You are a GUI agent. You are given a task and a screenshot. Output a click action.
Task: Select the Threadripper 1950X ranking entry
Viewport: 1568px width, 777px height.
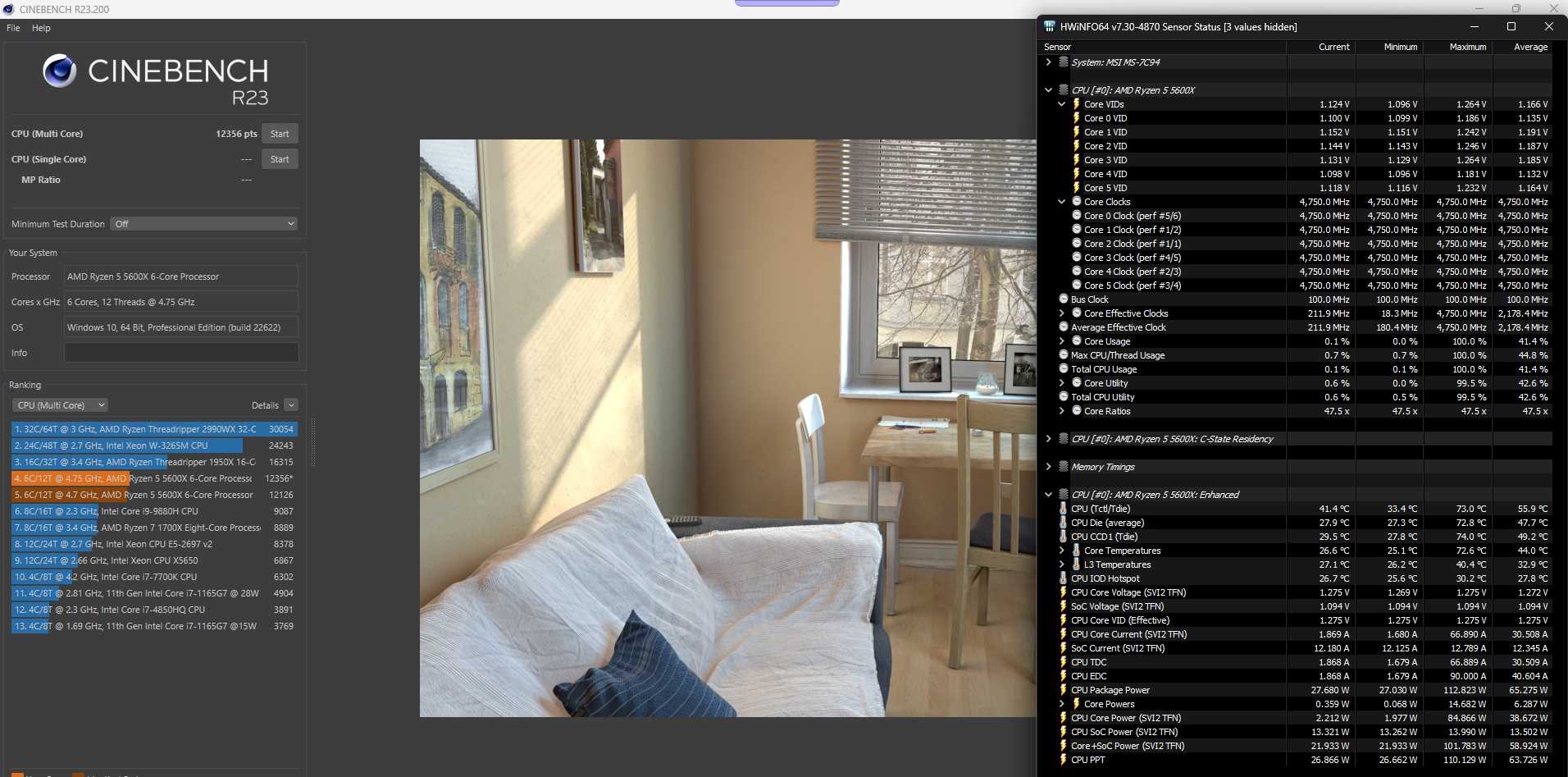click(154, 462)
